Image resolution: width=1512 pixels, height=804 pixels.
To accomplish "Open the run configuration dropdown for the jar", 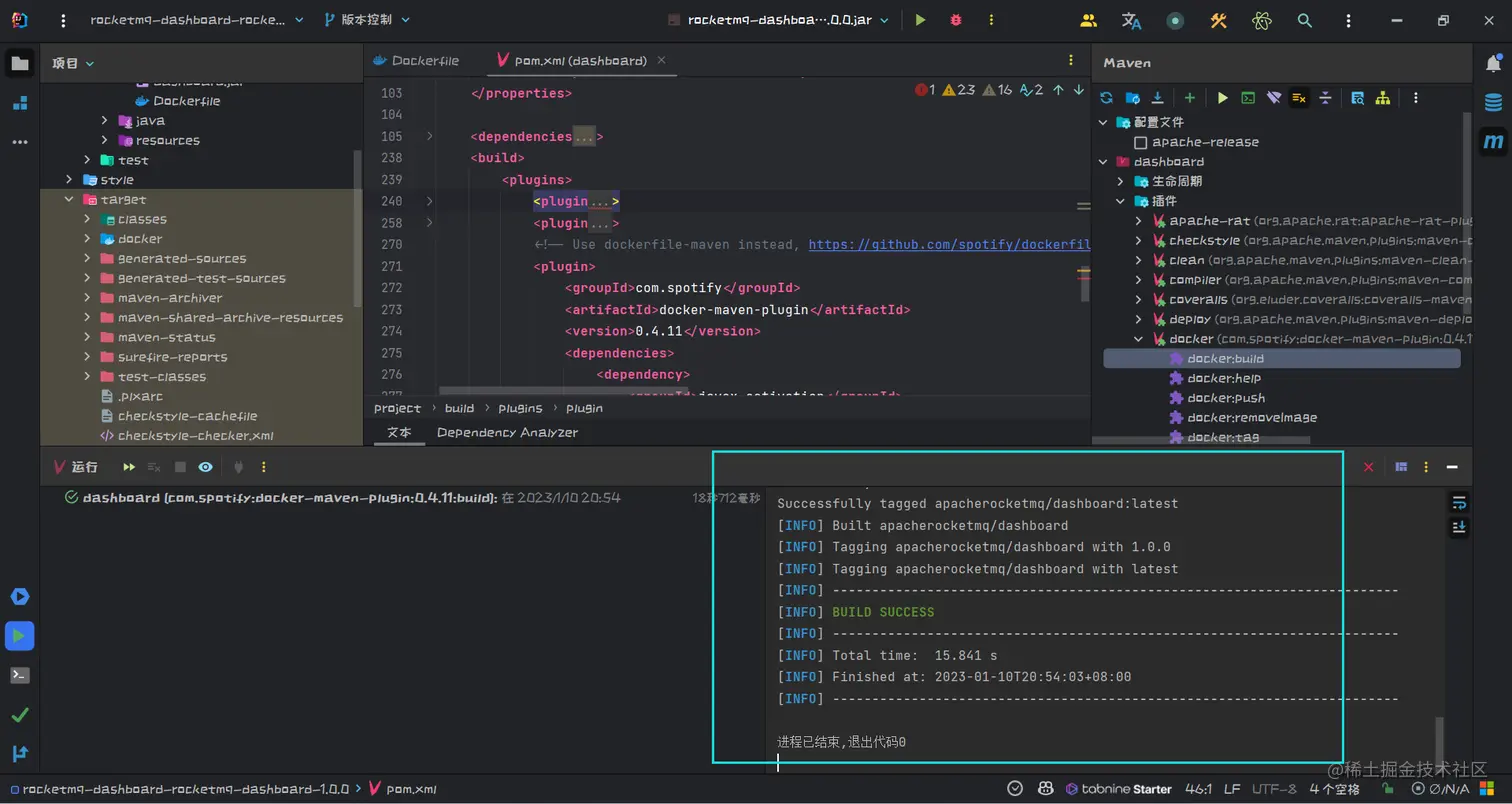I will 777,20.
